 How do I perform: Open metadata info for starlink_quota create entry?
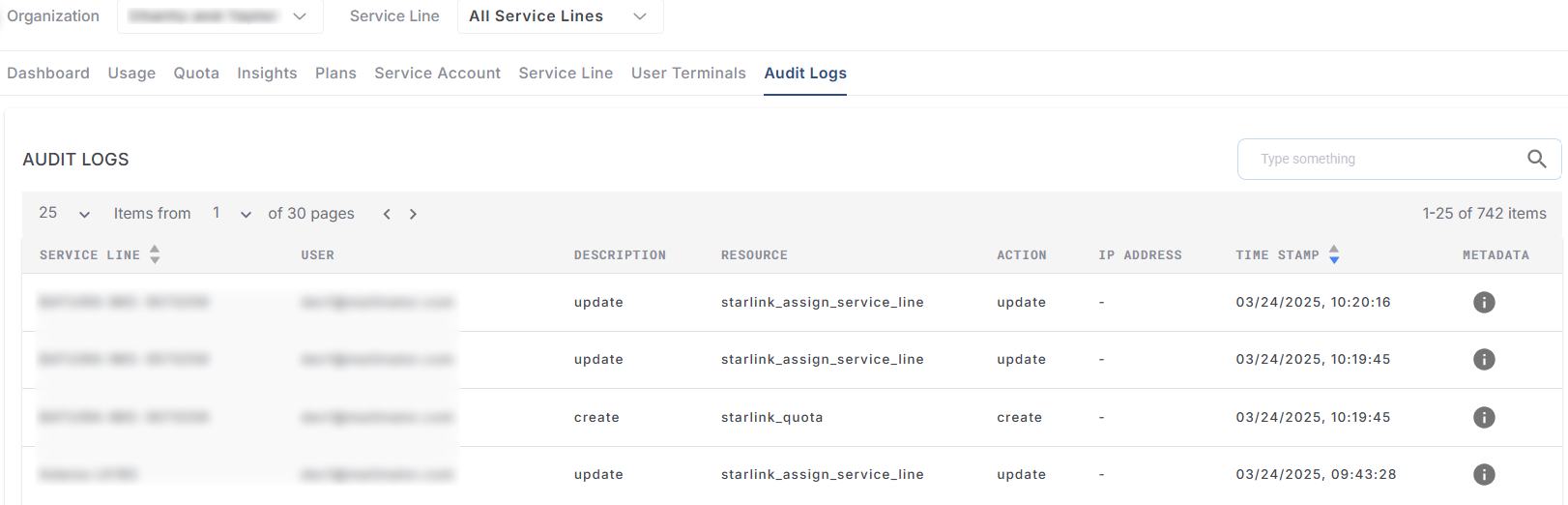coord(1483,417)
